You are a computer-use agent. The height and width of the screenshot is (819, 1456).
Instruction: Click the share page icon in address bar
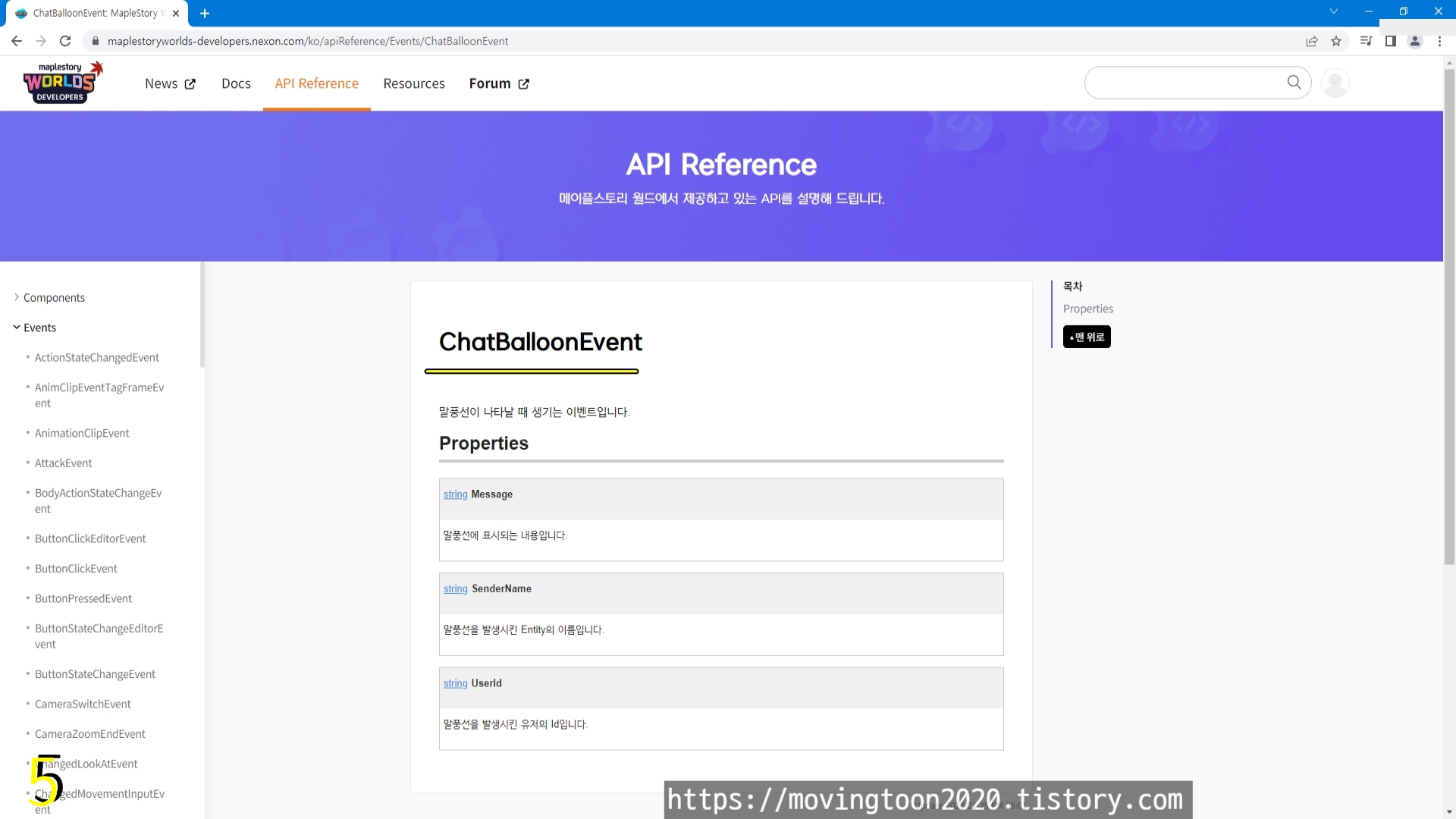[x=1312, y=41]
